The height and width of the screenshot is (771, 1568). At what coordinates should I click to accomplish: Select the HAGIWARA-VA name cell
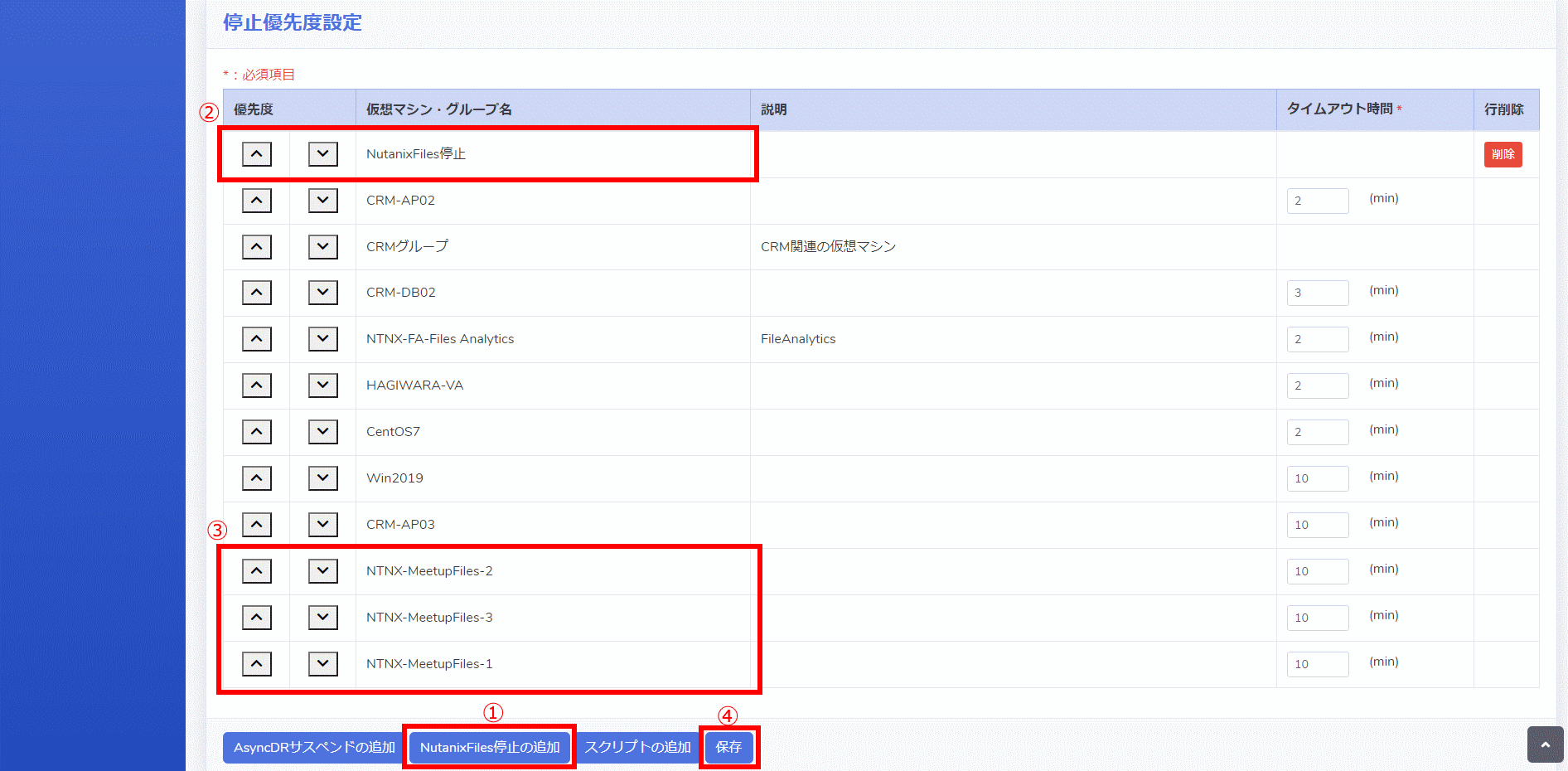coord(553,385)
